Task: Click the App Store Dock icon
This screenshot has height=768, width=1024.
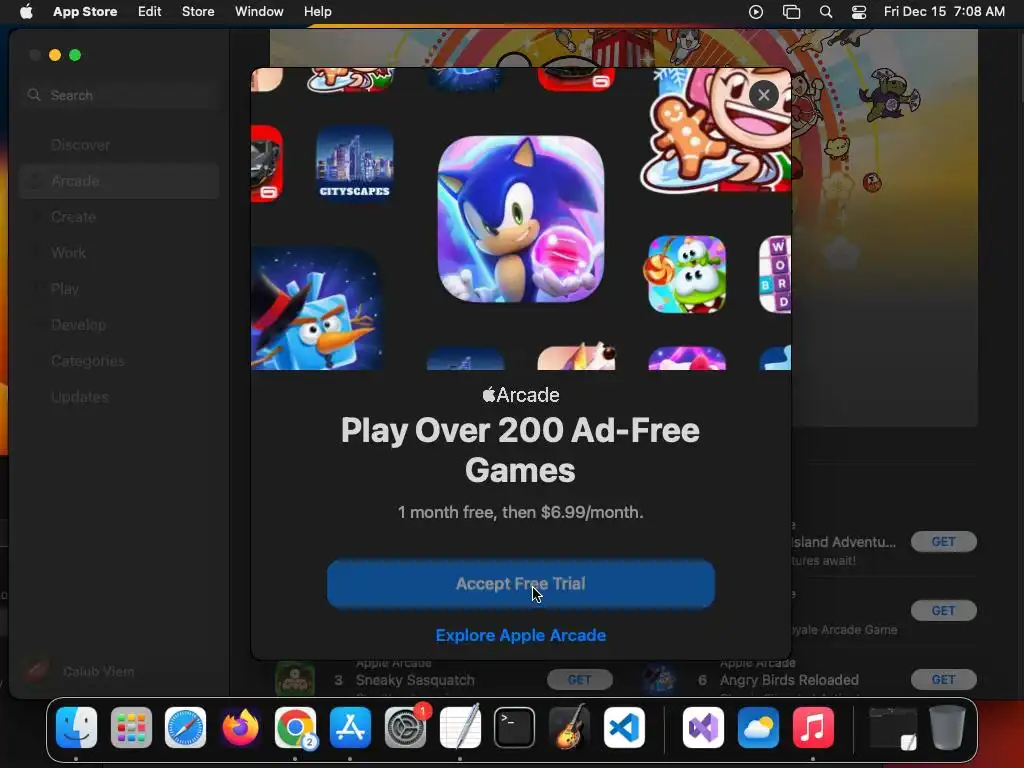Action: (x=350, y=727)
